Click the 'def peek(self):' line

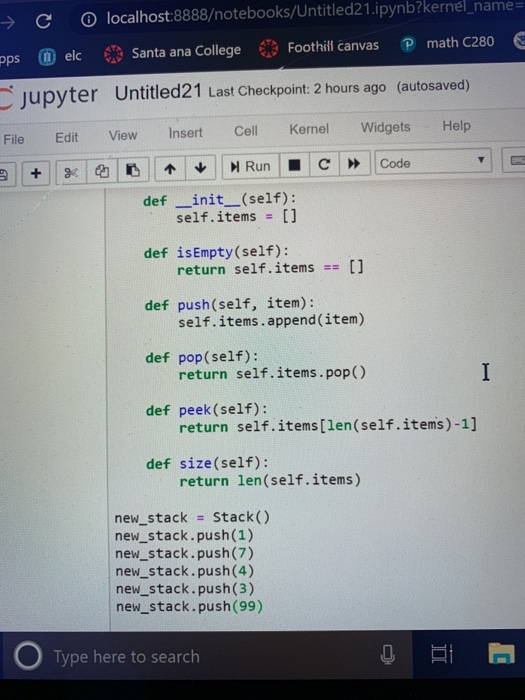[207, 410]
